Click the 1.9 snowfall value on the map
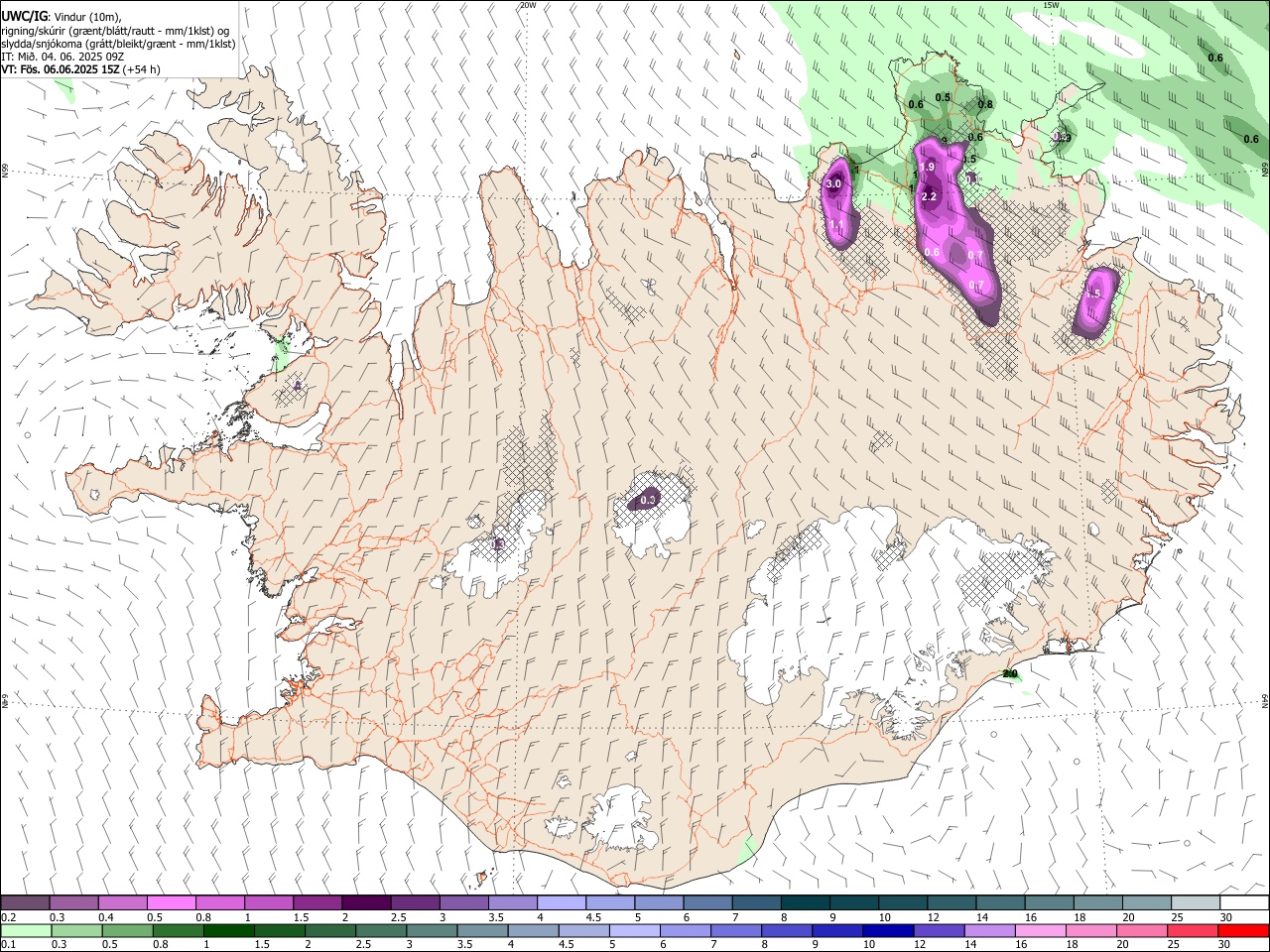Image resolution: width=1270 pixels, height=952 pixels. [928, 168]
